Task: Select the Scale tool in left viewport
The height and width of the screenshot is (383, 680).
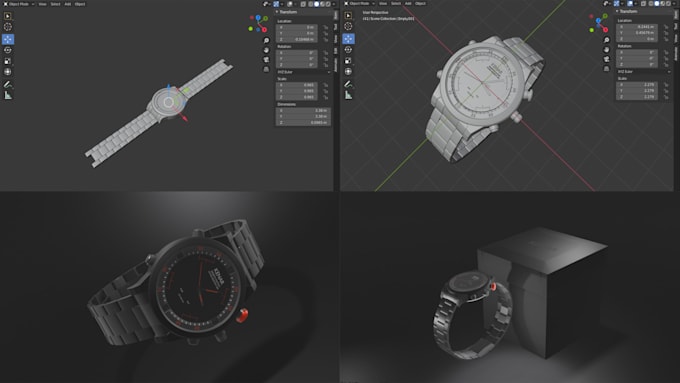Action: 8,61
